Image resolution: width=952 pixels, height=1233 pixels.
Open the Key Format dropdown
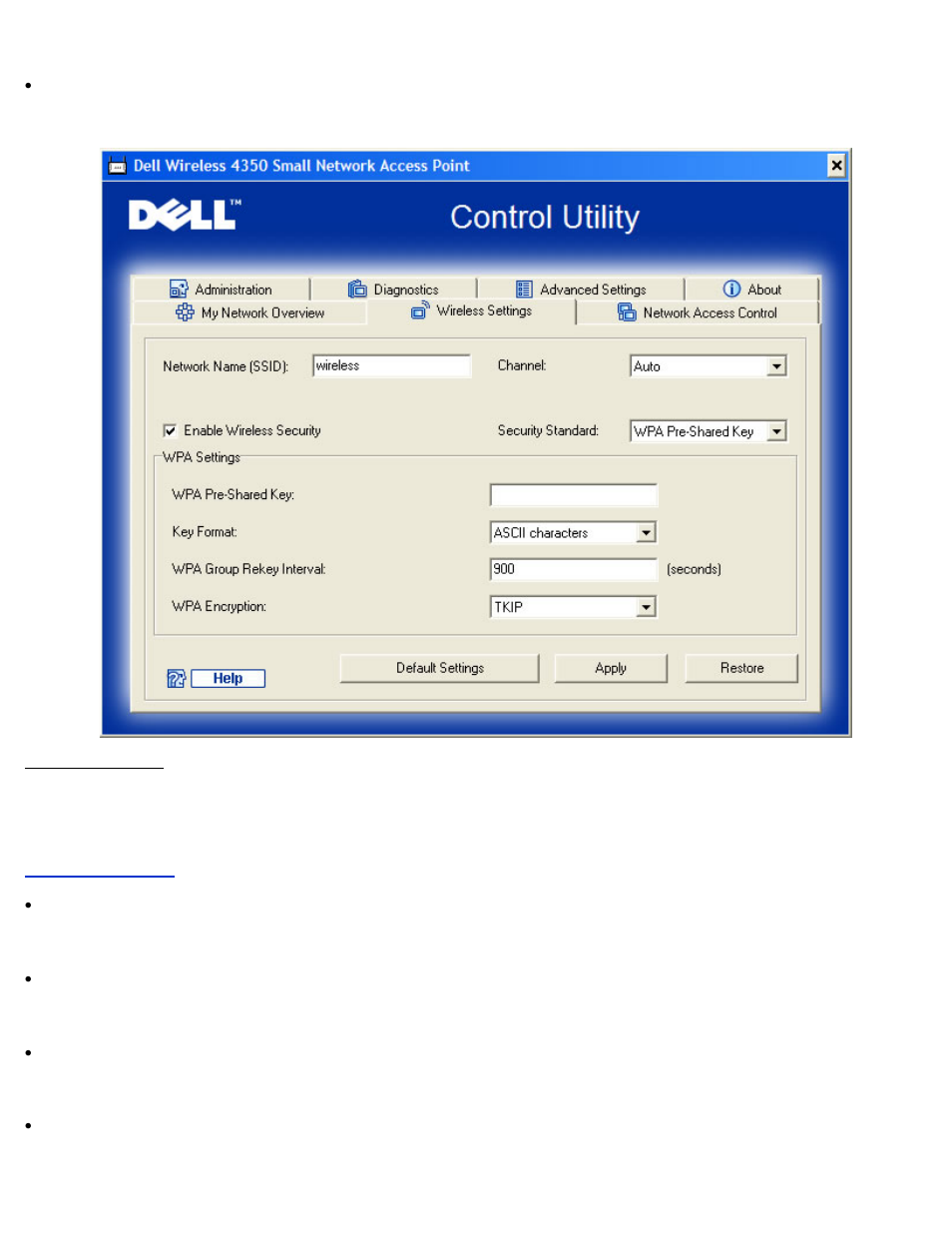(646, 533)
